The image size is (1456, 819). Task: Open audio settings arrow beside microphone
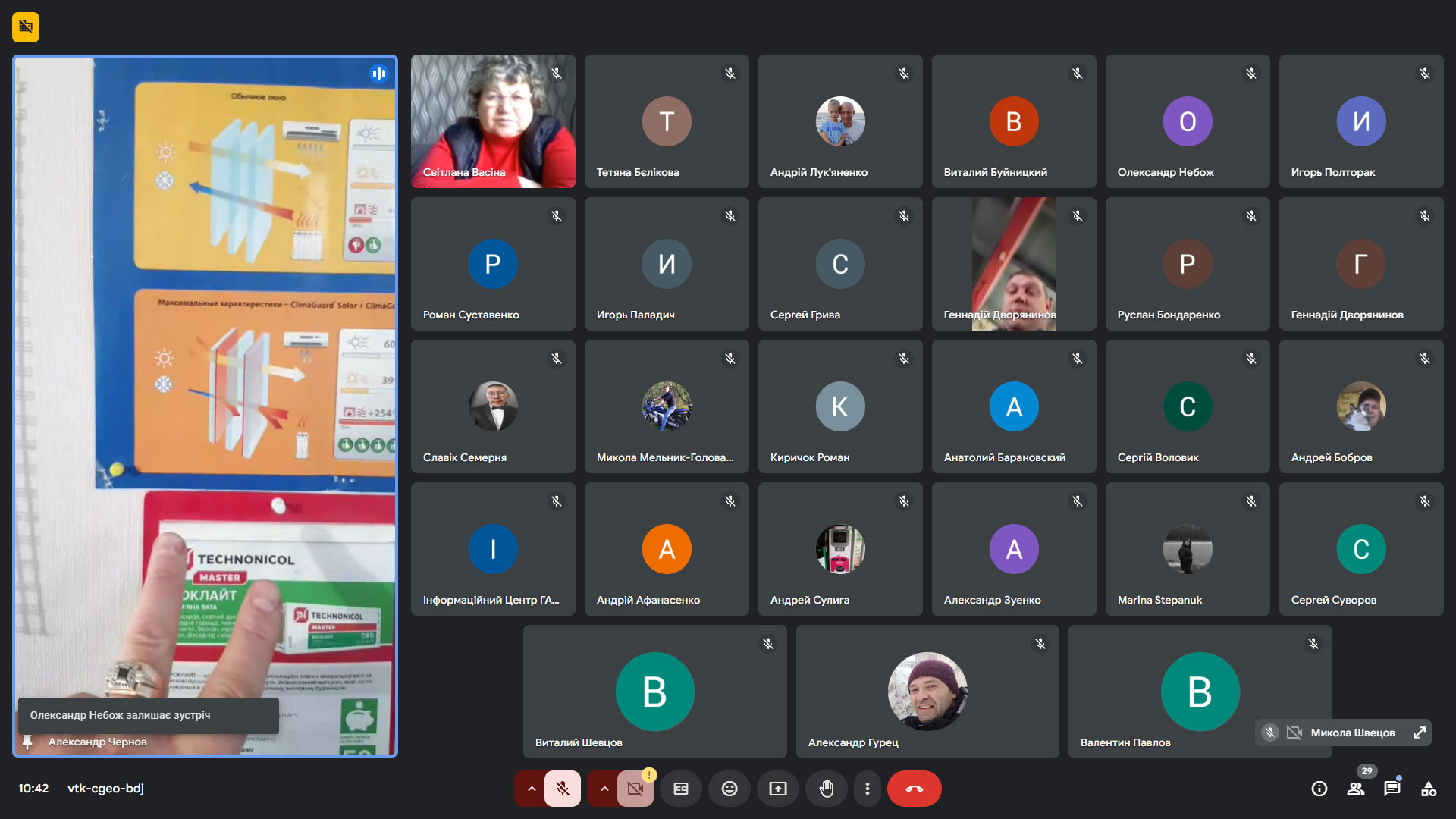point(532,789)
